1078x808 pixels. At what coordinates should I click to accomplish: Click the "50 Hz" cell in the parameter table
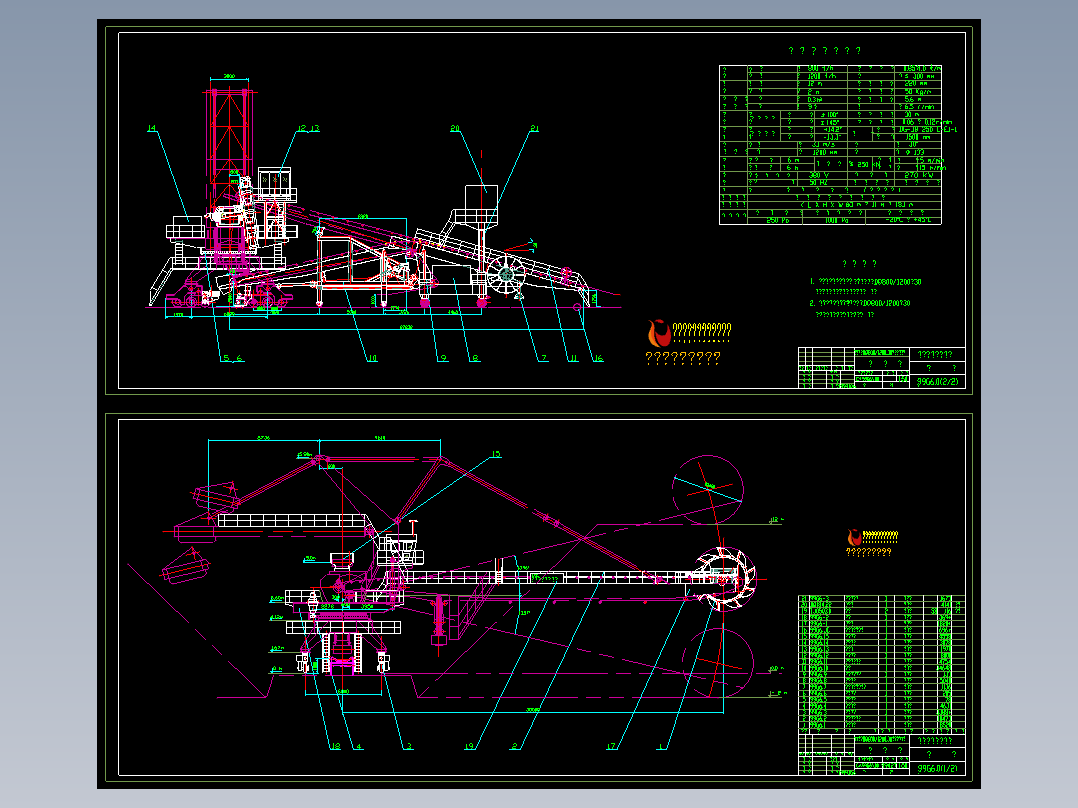pos(818,183)
